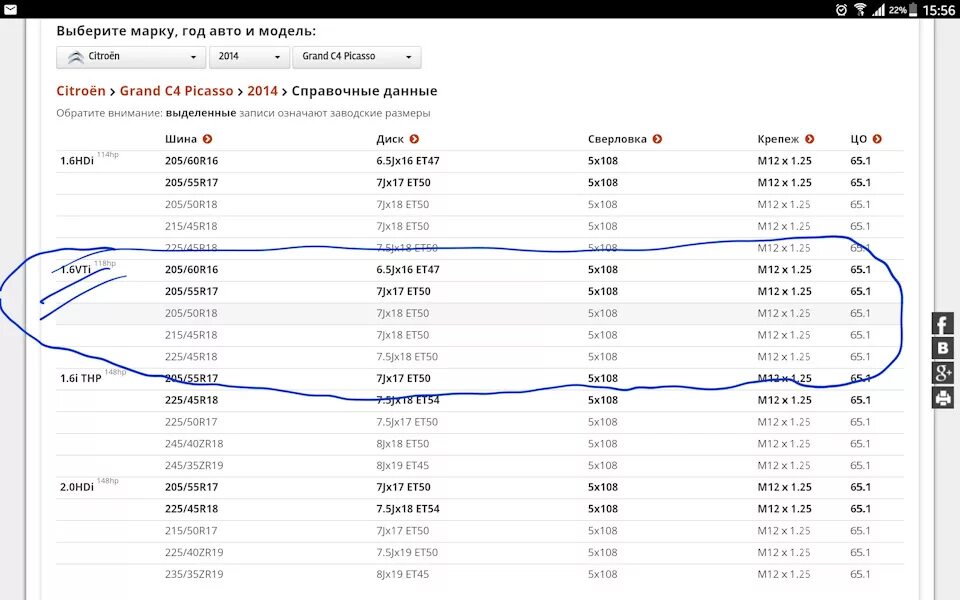960x600 pixels.
Task: Click the arrow icon next to ЦО
Action: point(877,139)
